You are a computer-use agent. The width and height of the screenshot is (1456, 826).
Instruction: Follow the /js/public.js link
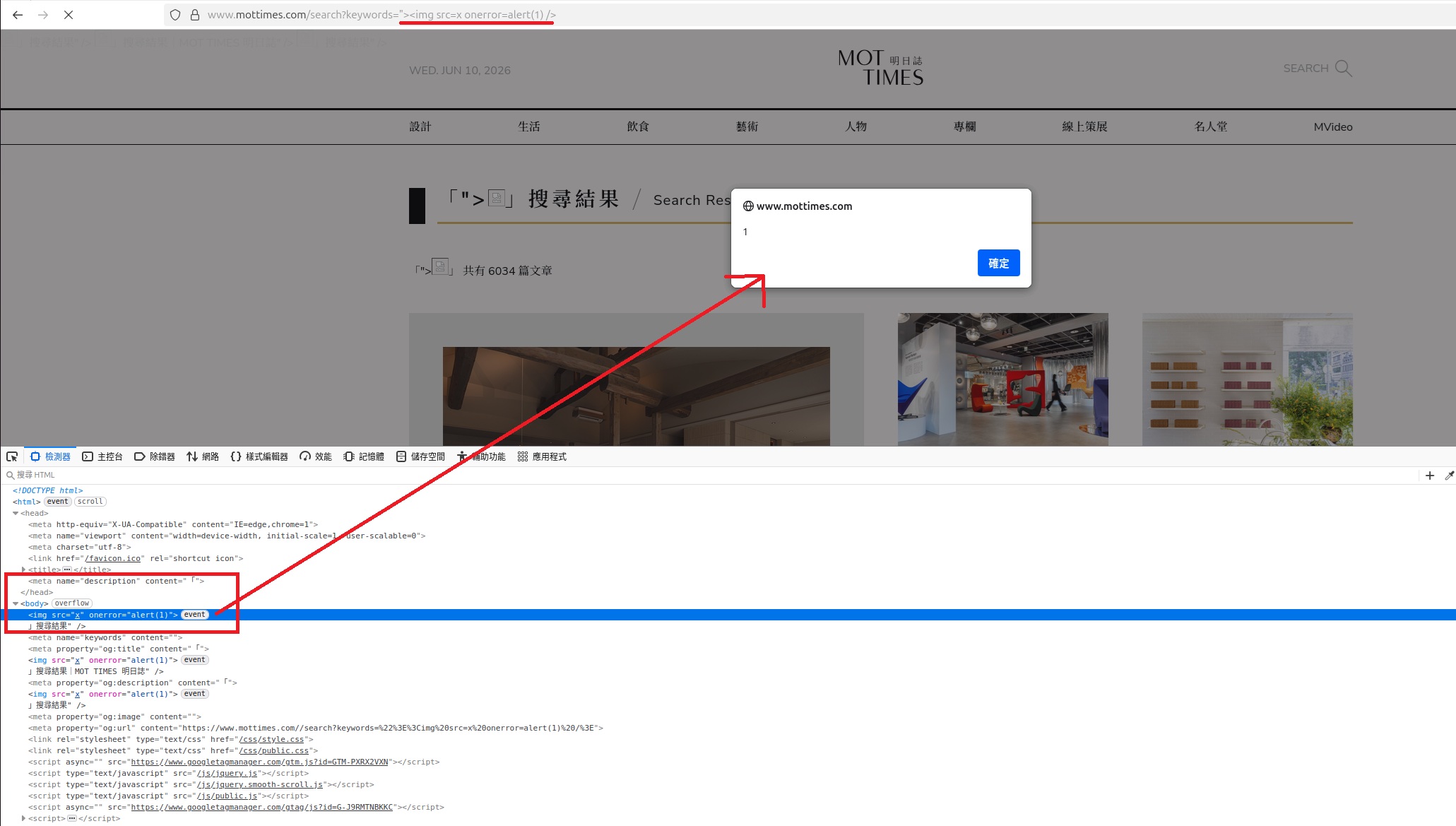click(227, 796)
